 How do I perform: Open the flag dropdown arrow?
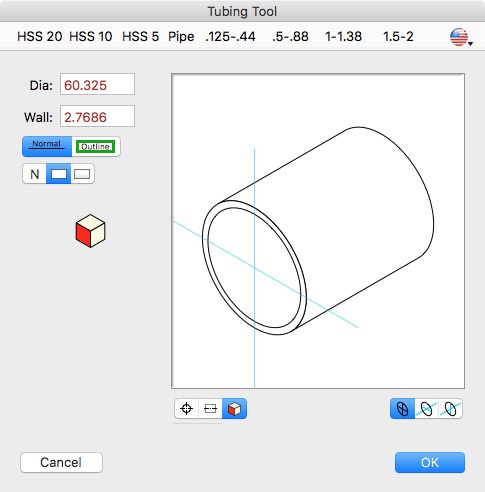(470, 43)
